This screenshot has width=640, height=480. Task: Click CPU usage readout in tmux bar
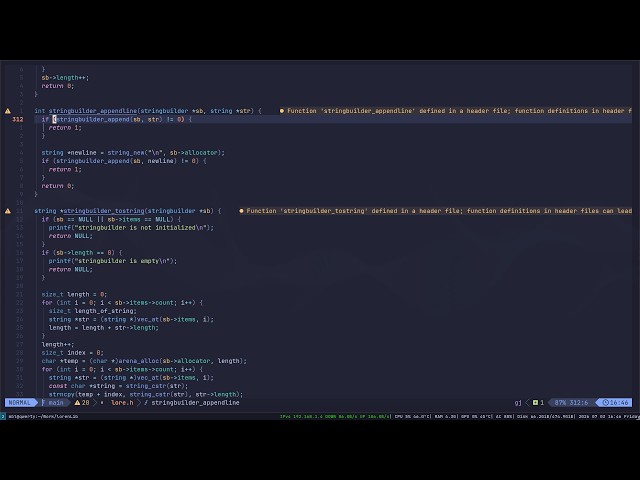tap(413, 416)
